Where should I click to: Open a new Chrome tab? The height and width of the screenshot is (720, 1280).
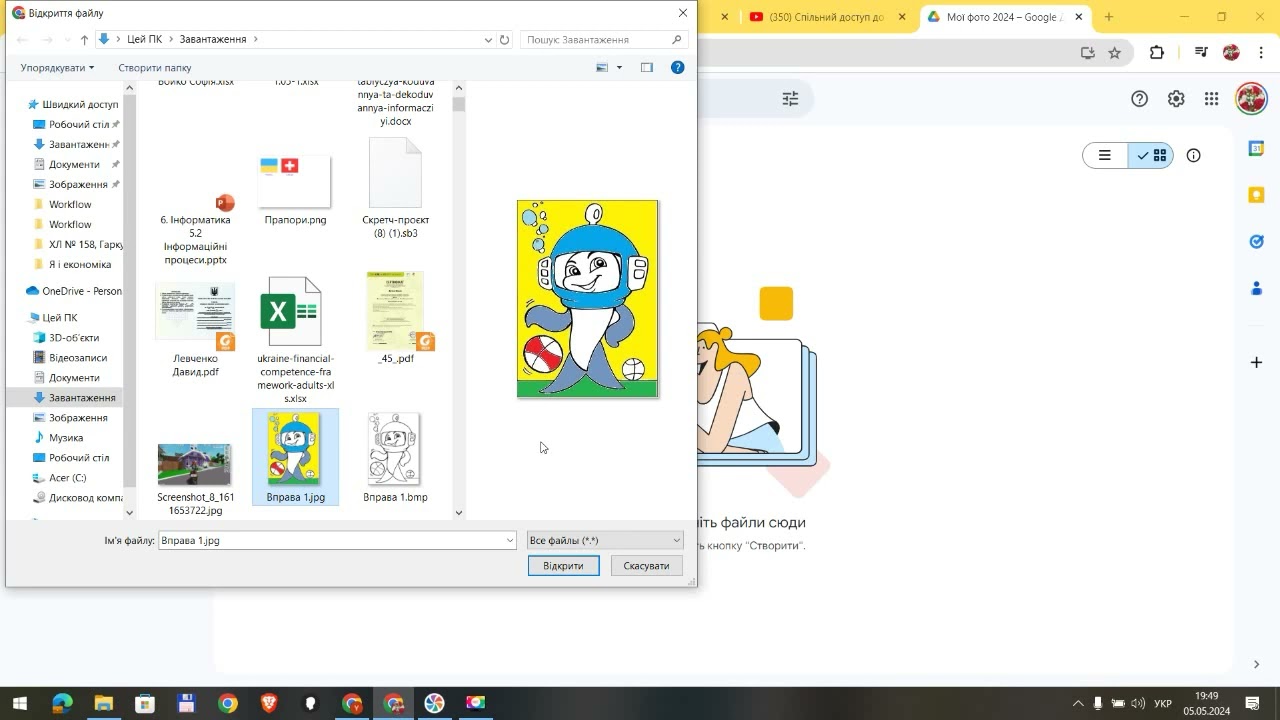click(x=1109, y=17)
